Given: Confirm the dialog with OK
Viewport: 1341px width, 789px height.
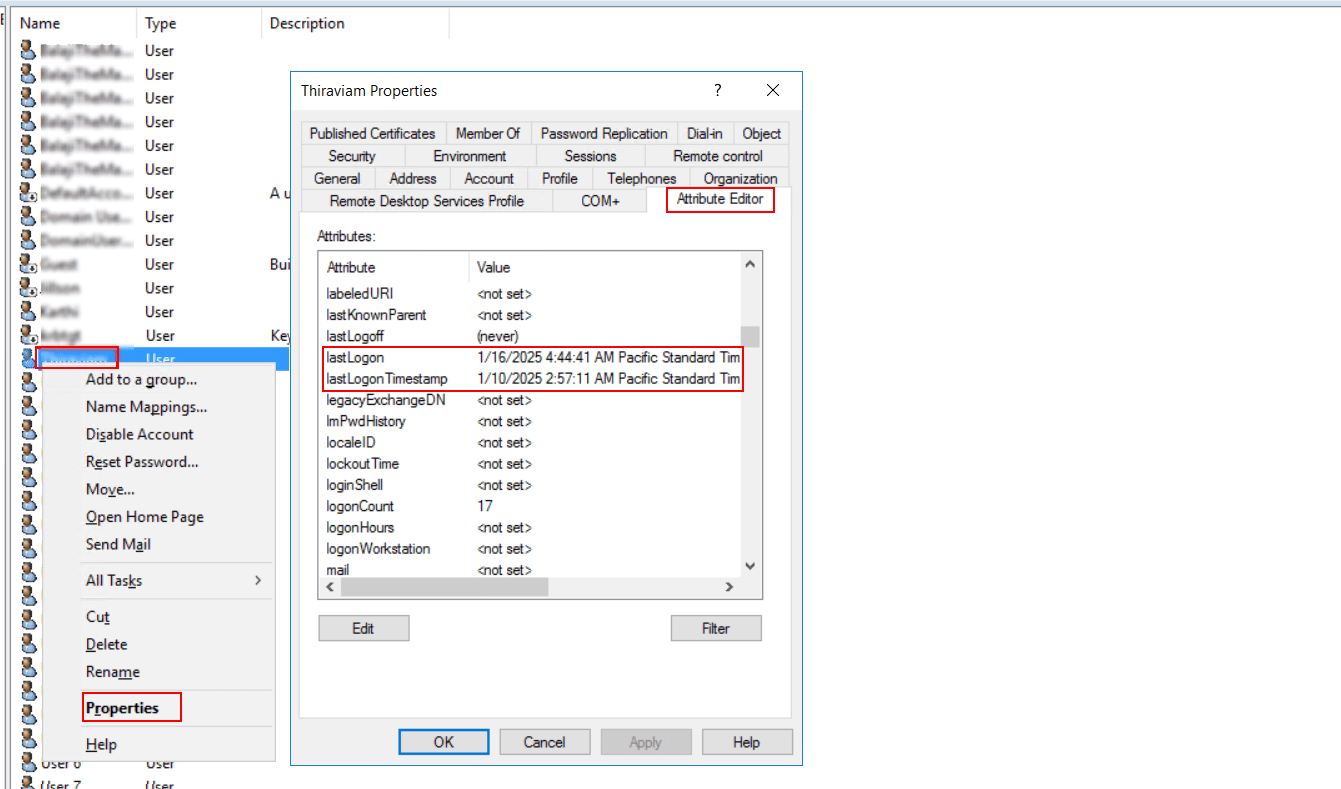Looking at the screenshot, I should (x=443, y=742).
